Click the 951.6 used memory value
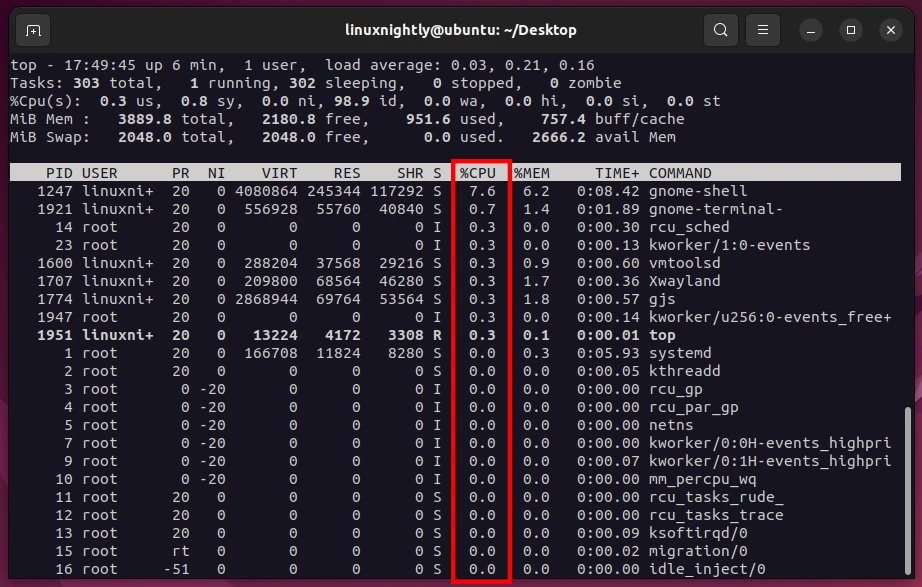This screenshot has width=922, height=587. [428, 119]
